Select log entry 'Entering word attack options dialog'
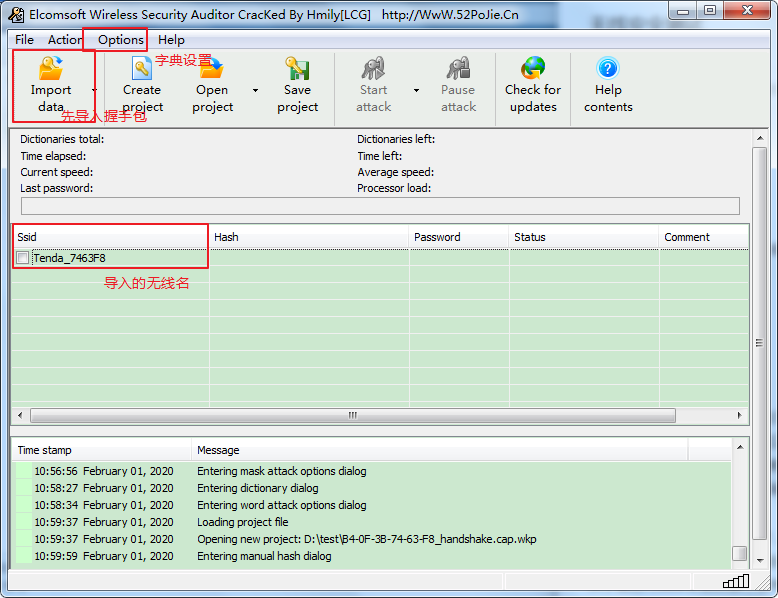778x598 pixels. (282, 505)
